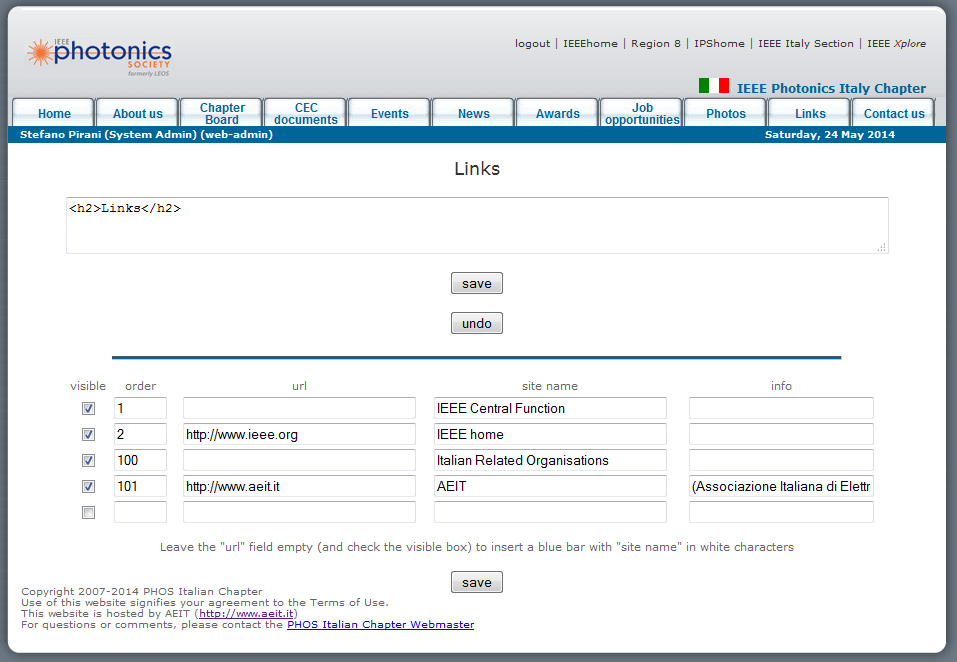Screen dimensions: 957x662
Task: Go to Job opportunities tab
Action: (x=642, y=113)
